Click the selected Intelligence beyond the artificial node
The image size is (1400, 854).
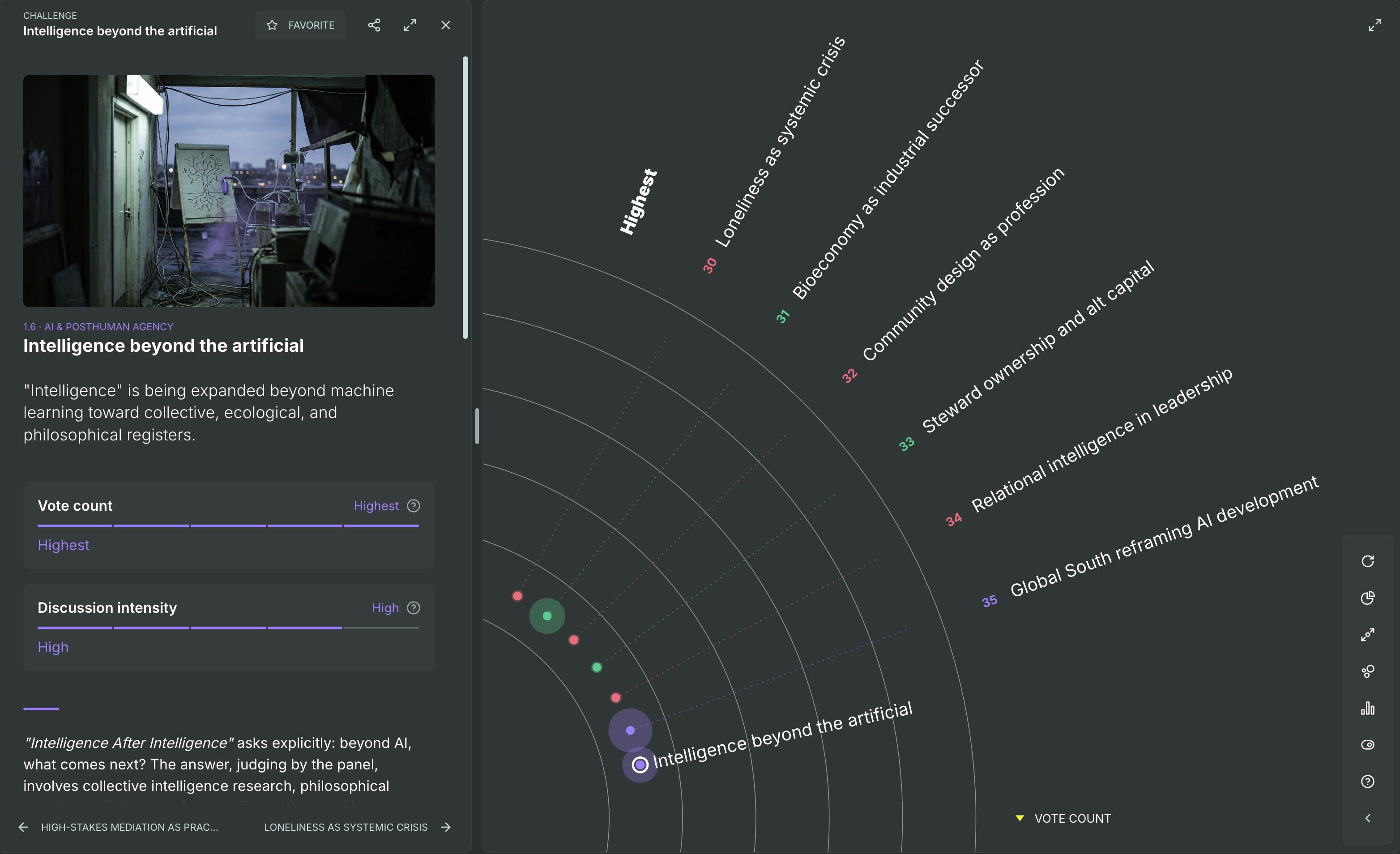point(640,765)
